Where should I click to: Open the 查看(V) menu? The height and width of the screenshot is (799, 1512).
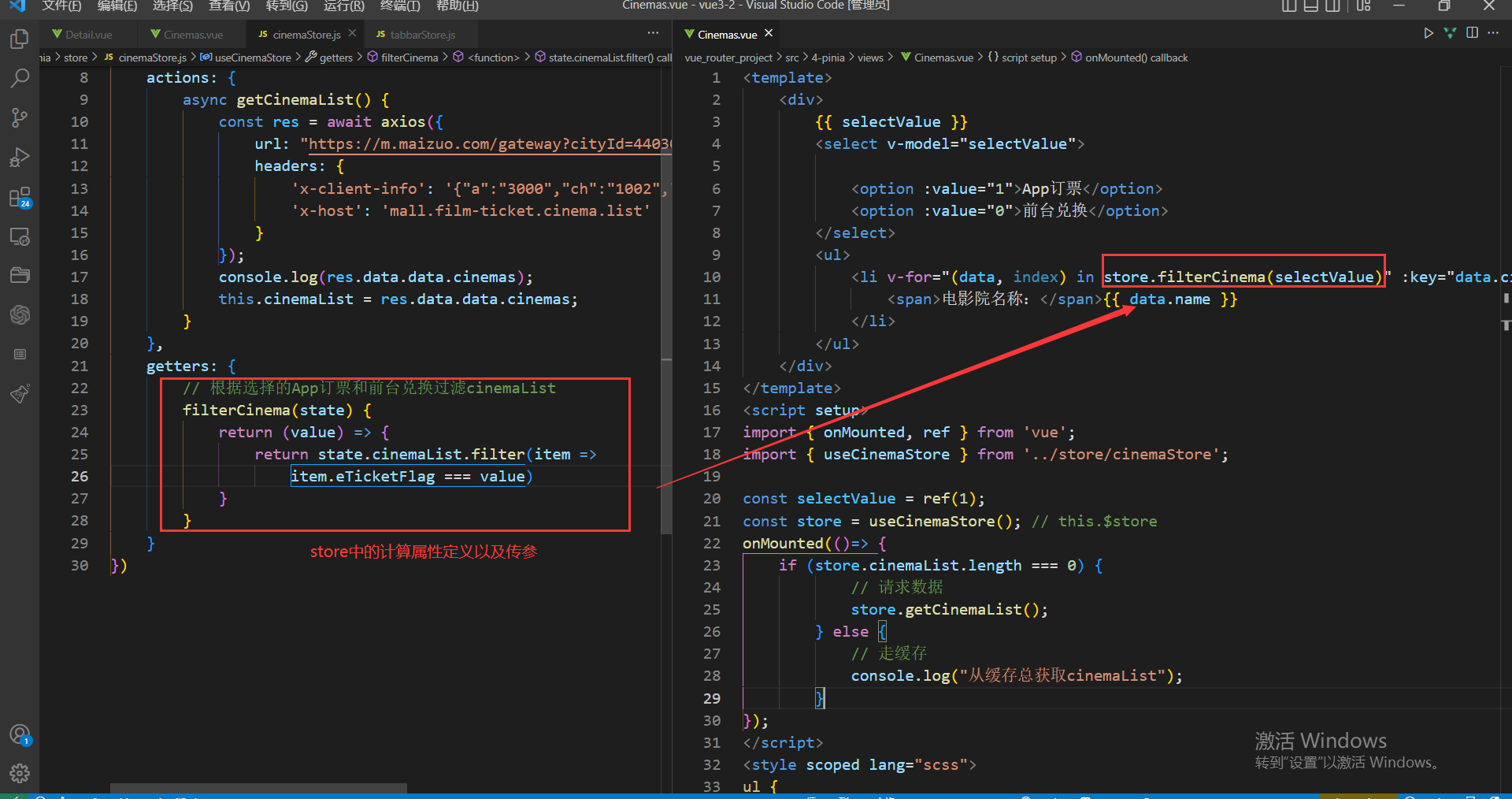(229, 6)
